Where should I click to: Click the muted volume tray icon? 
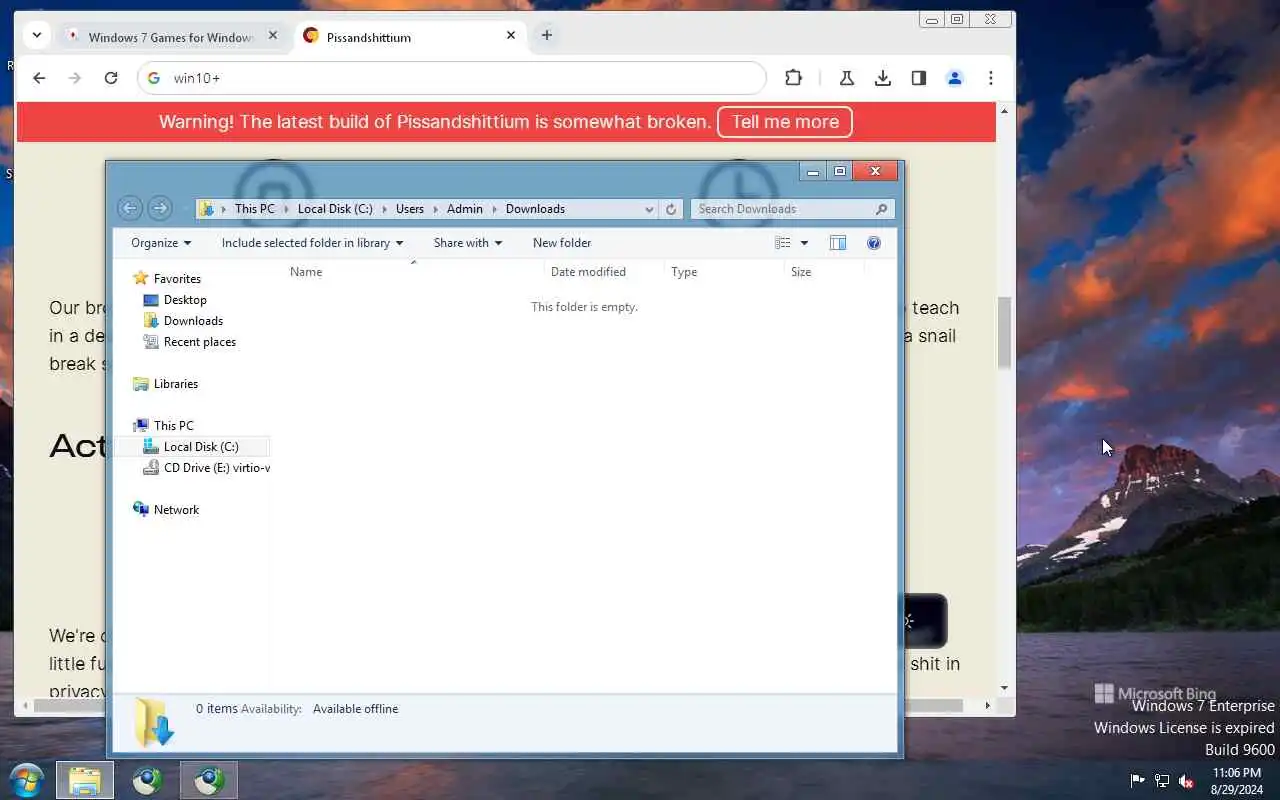click(1186, 781)
